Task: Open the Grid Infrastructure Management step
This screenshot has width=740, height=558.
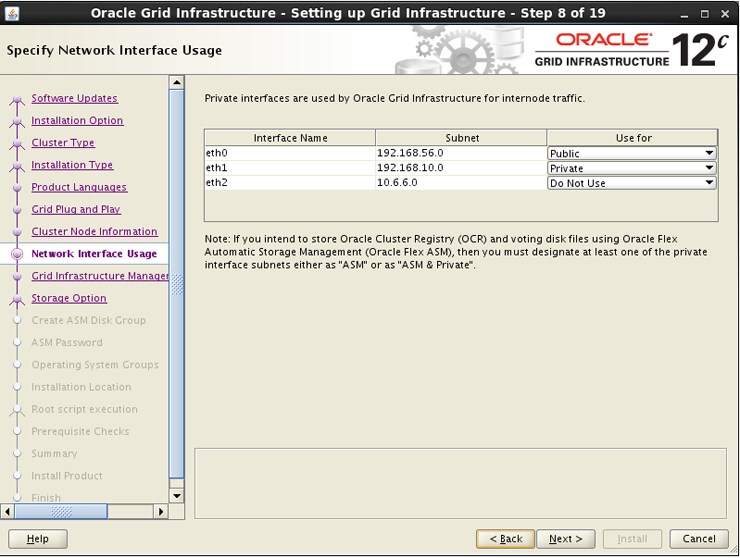Action: (x=100, y=276)
